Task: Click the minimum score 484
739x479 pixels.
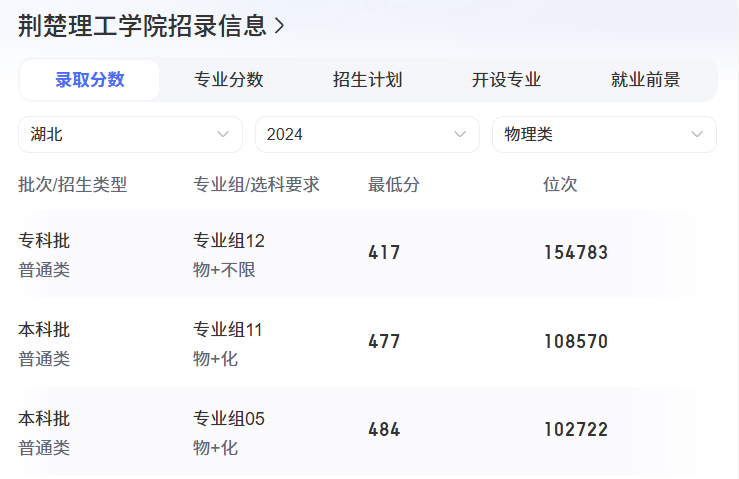Action: (384, 430)
